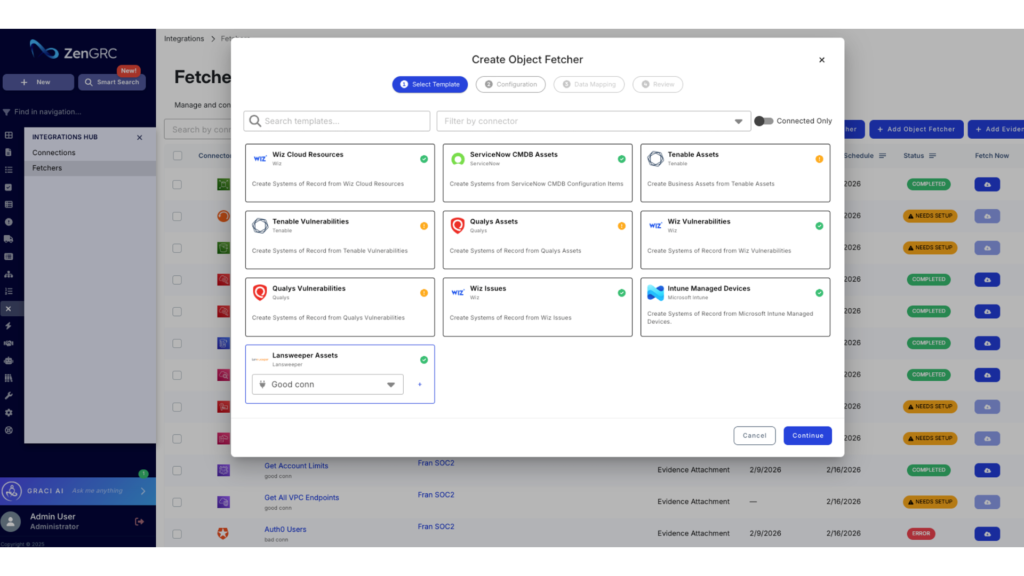Screen dimensions: 1024x576
Task: Click the ERROR status badge for Auth0 Users
Action: 920,534
